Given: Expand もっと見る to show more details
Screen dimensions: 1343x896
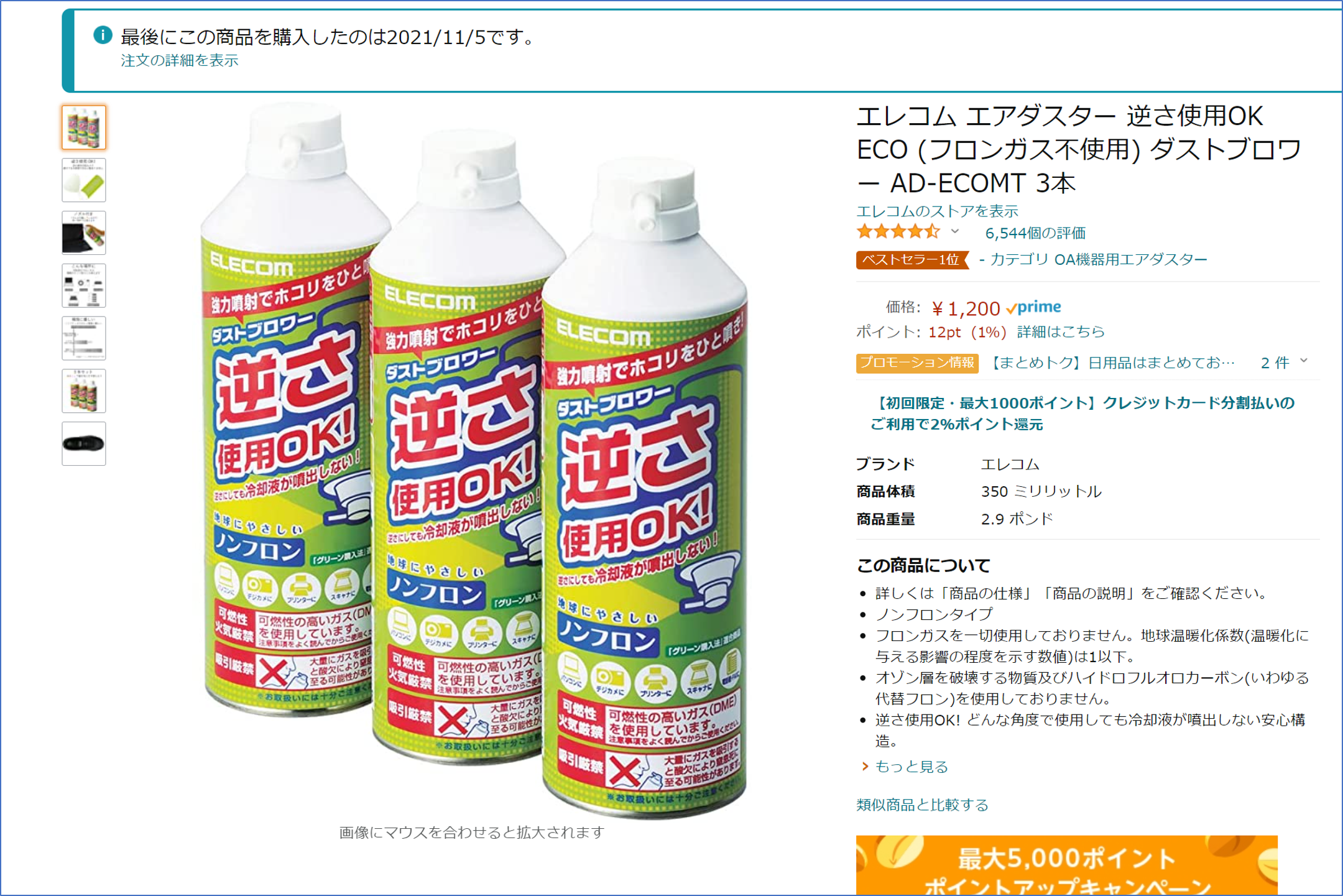Looking at the screenshot, I should 911,767.
